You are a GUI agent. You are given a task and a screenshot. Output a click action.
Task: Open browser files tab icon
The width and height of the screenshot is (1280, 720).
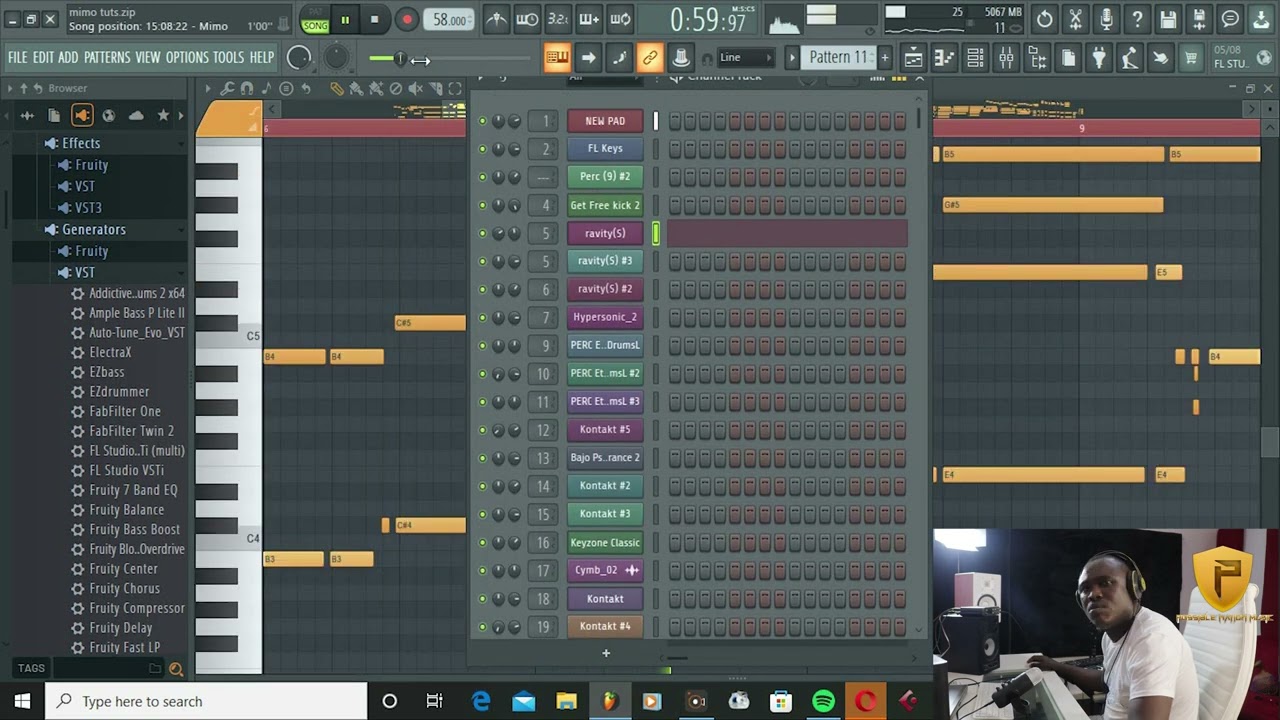pyautogui.click(x=55, y=116)
